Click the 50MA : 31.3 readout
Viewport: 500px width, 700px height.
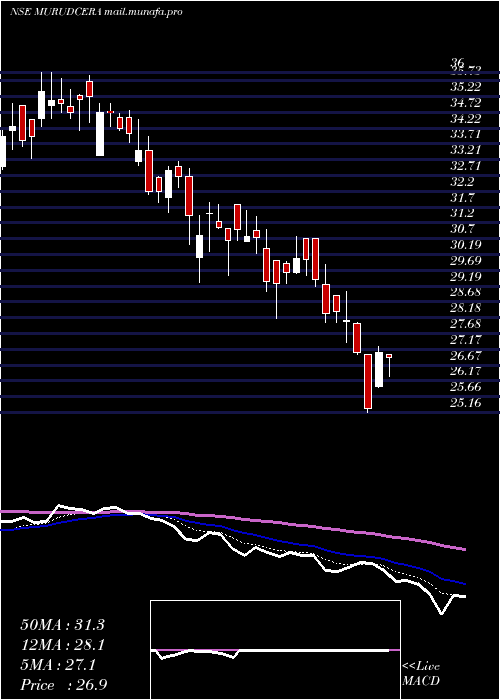[62, 625]
